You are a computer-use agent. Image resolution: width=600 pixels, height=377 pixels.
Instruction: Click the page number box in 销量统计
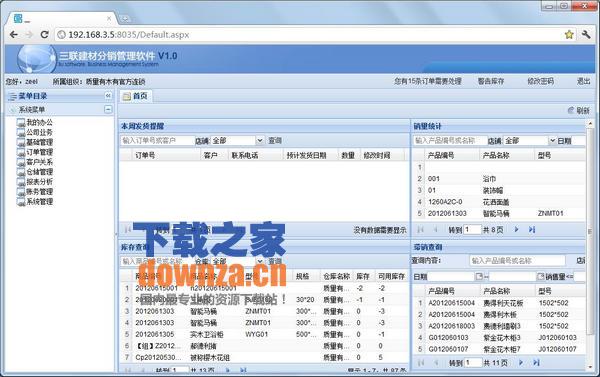(472, 230)
